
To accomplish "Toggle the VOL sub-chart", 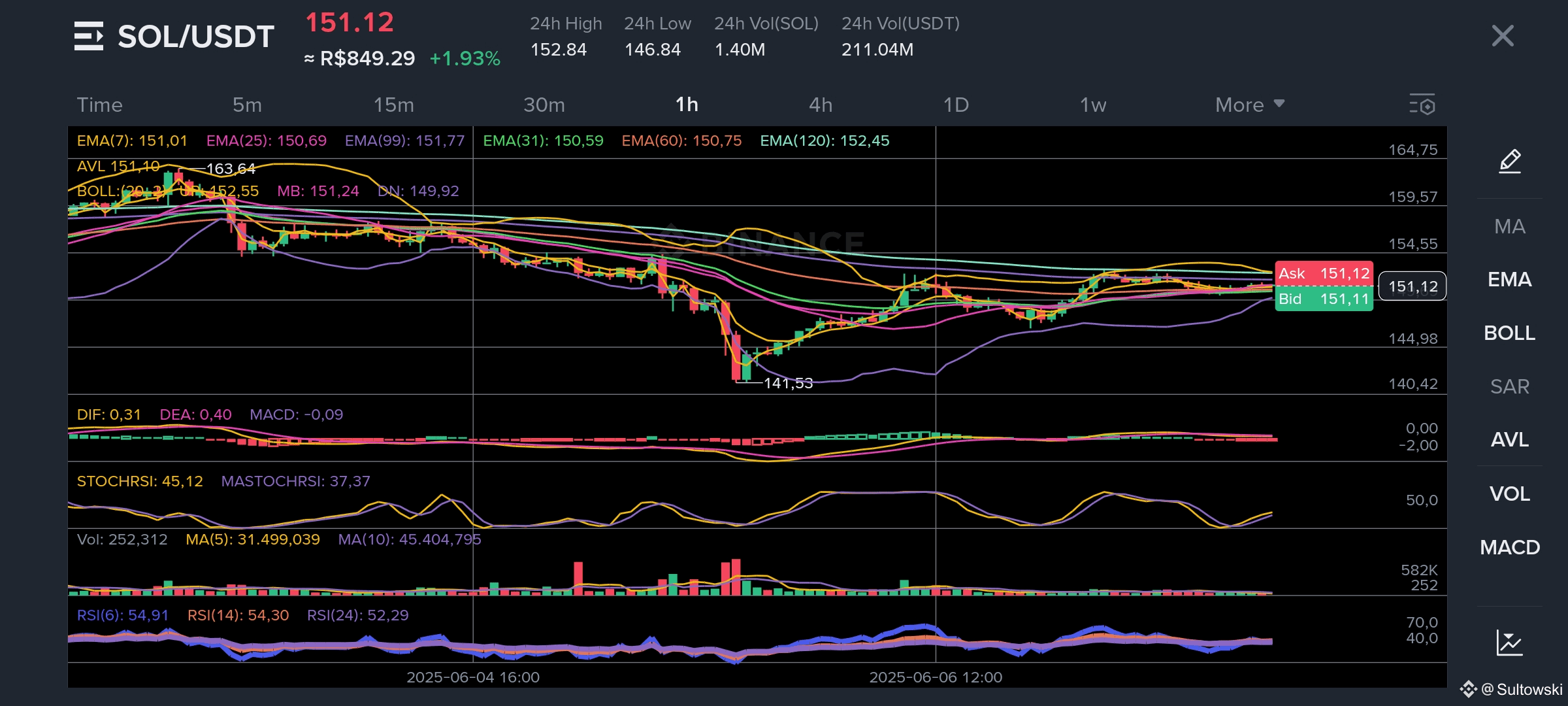I will tap(1509, 494).
